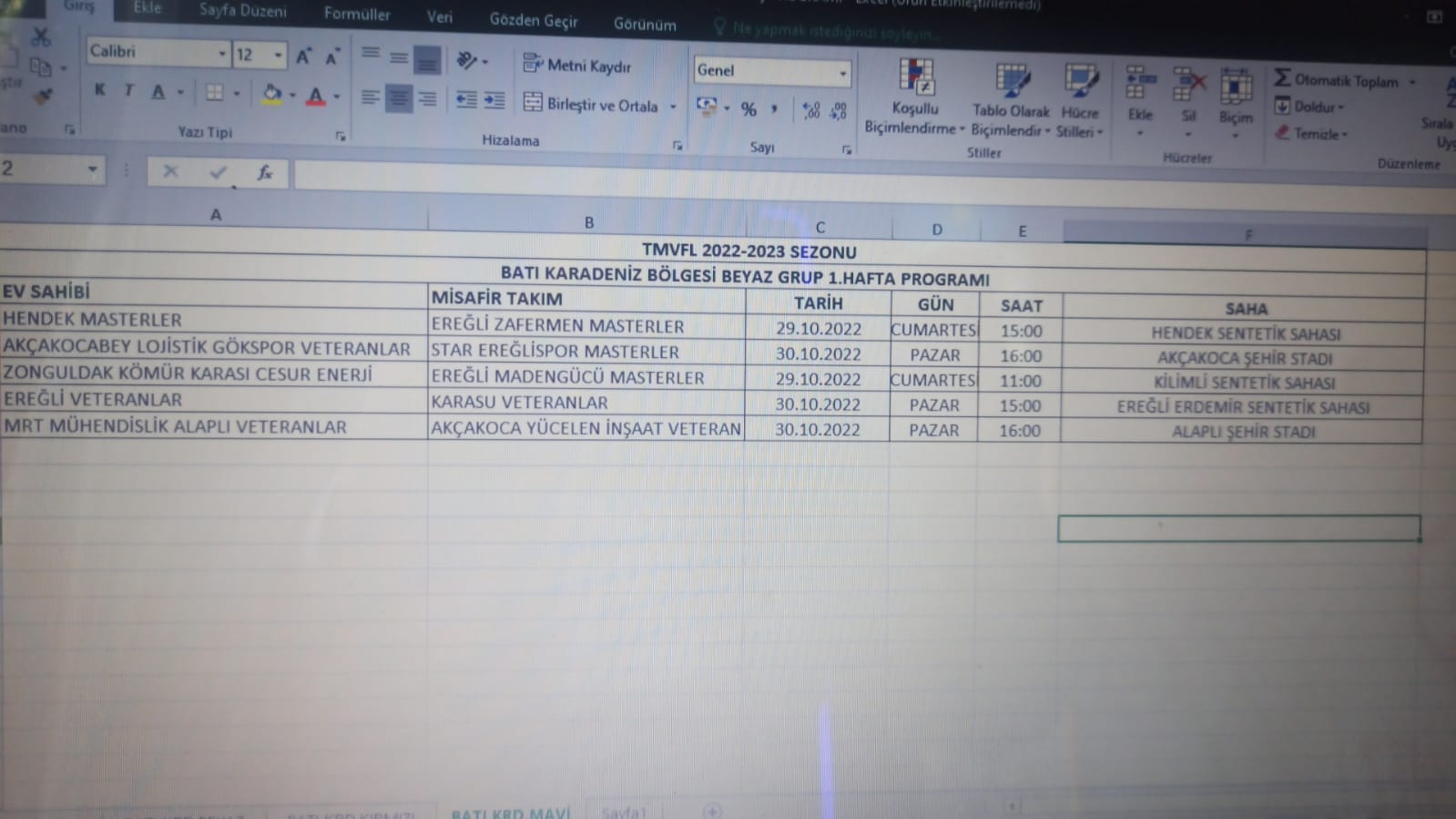Switch to BATI KRD MAVİ sheet tab
This screenshot has height=819, width=1456.
click(x=510, y=813)
